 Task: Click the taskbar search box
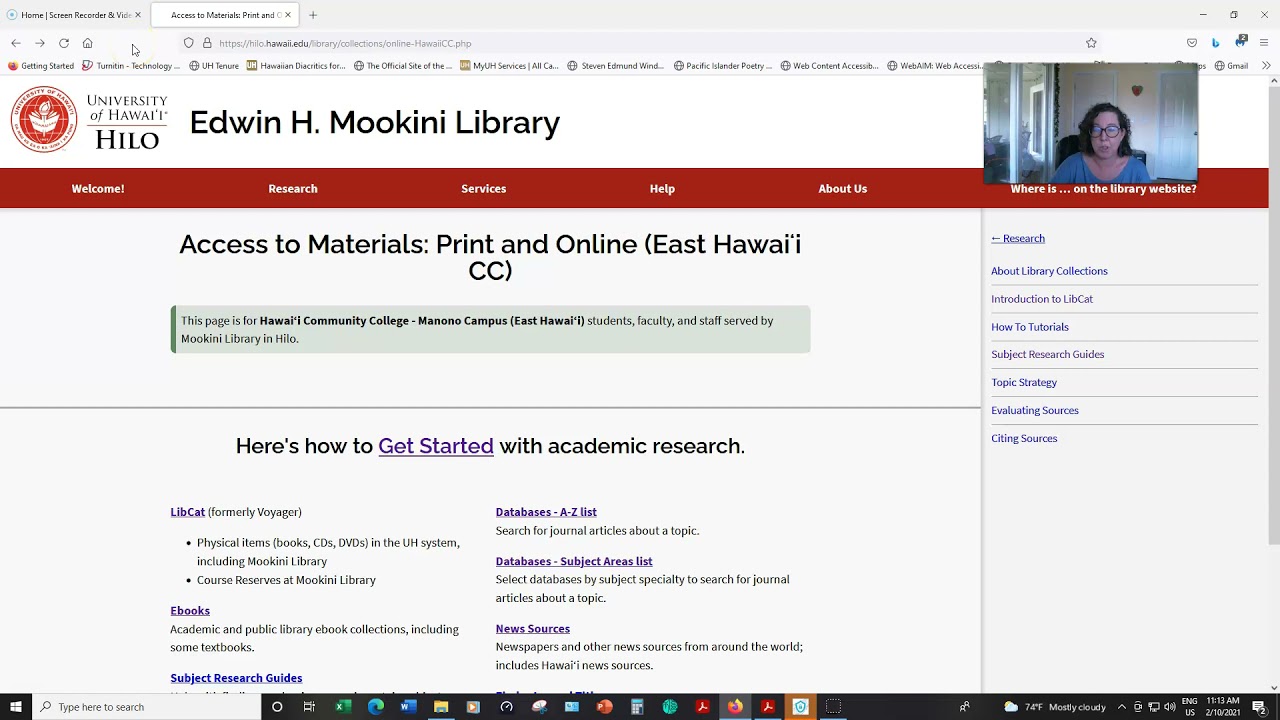[x=145, y=707]
